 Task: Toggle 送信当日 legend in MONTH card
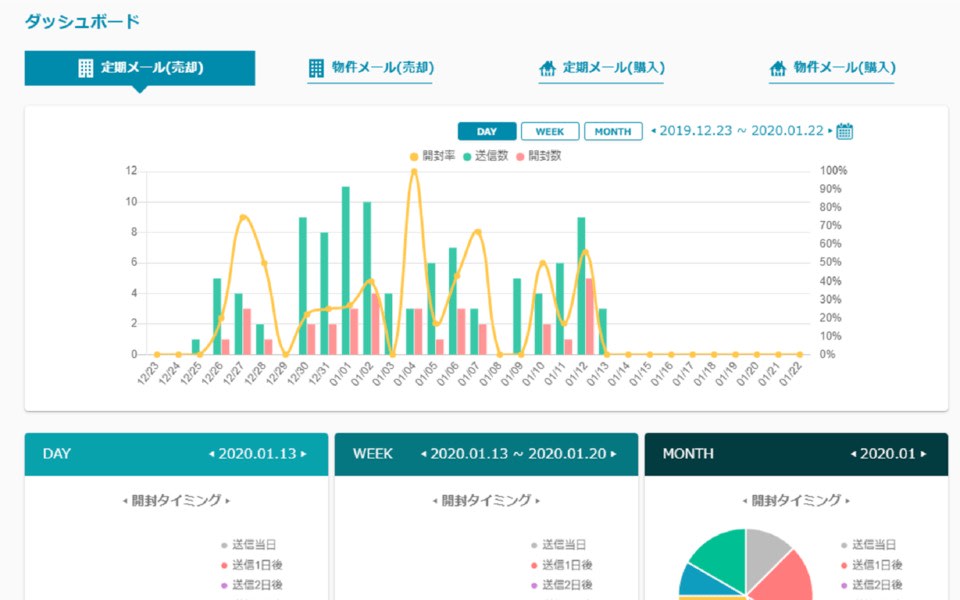(868, 545)
